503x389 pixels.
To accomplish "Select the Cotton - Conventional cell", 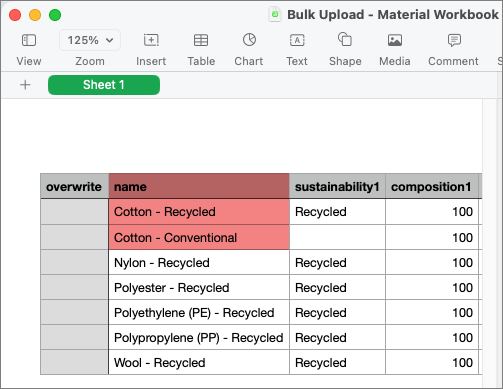I will coord(199,237).
